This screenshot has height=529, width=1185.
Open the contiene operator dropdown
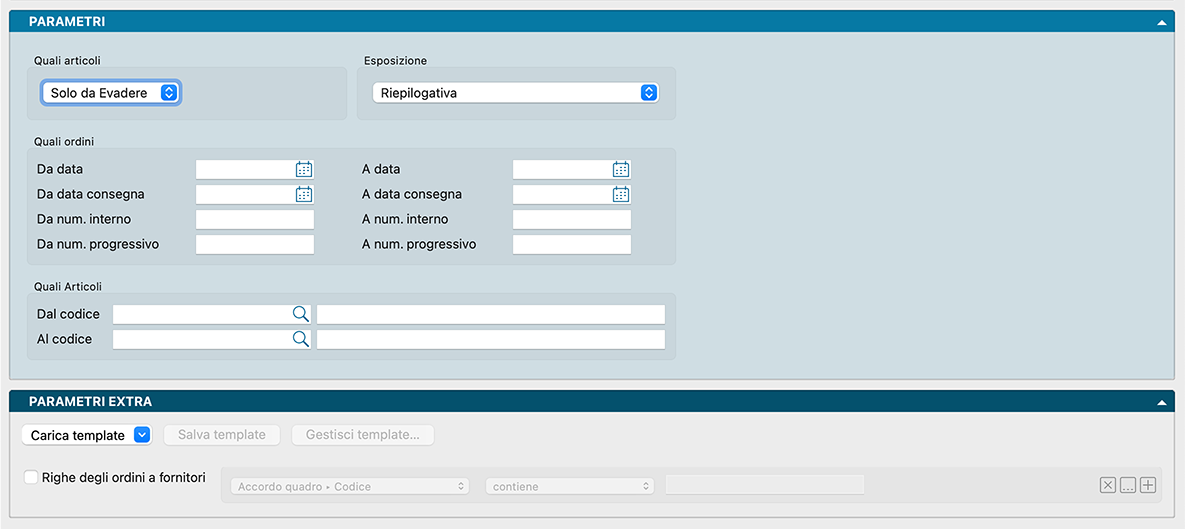[569, 486]
